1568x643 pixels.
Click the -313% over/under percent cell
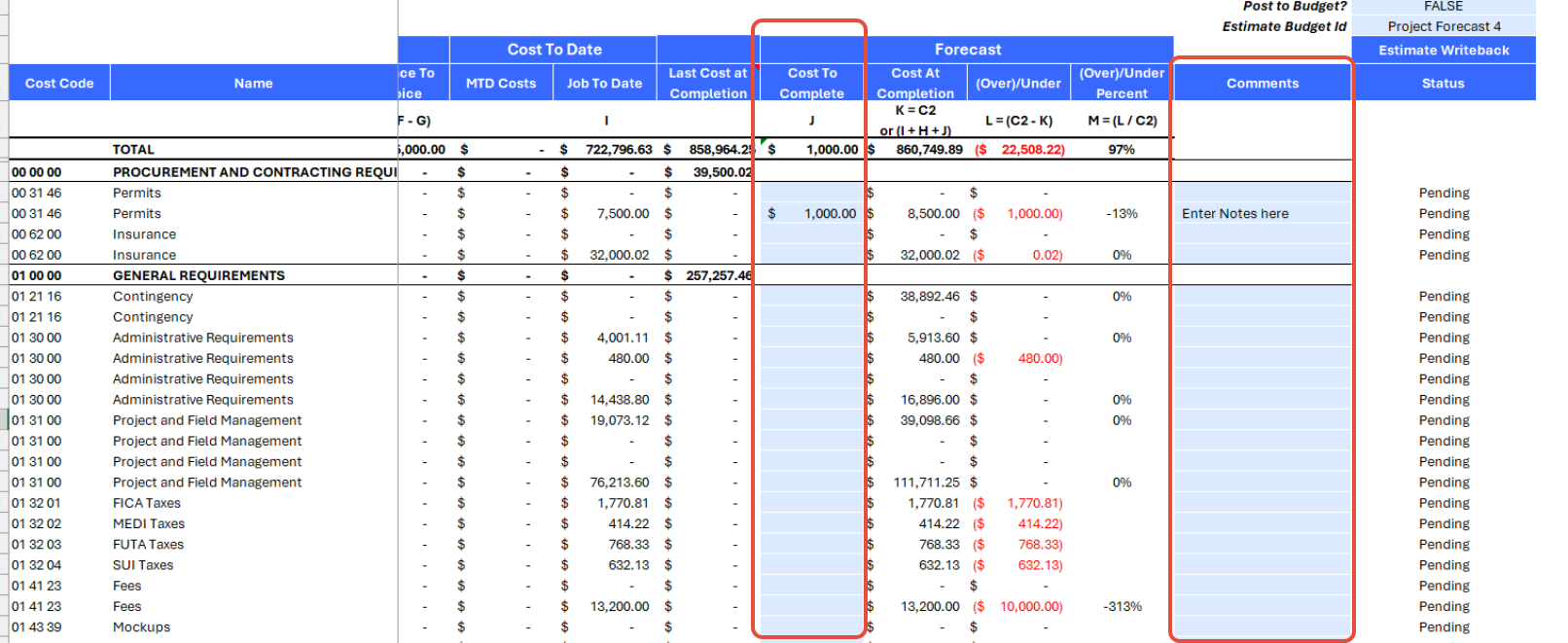click(x=1122, y=607)
